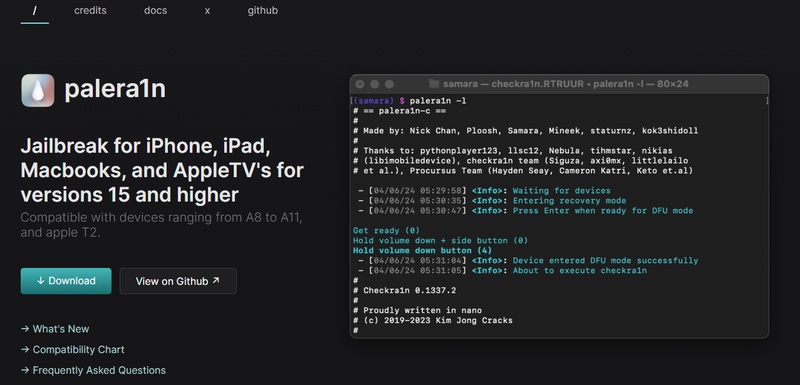Click the 'Compatible with devices ranging' subtitle

162,225
